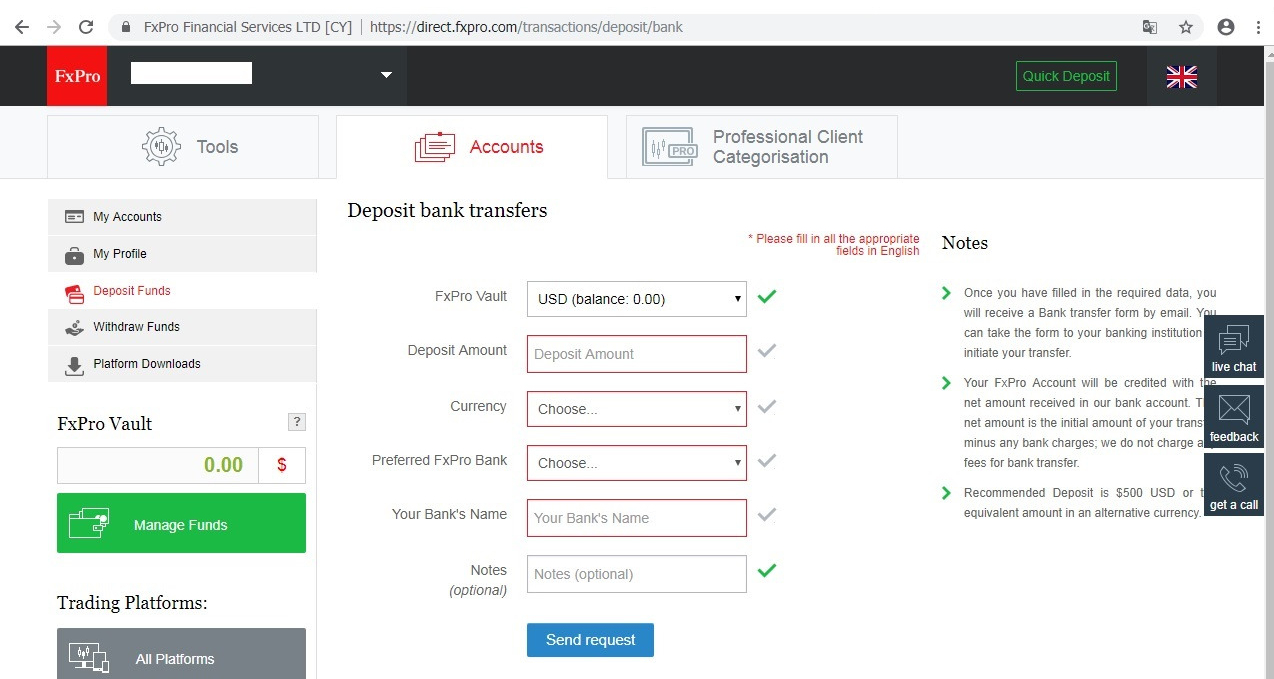Bookmark this page with the star icon
Screen dimensions: 1274x679
tap(1186, 27)
